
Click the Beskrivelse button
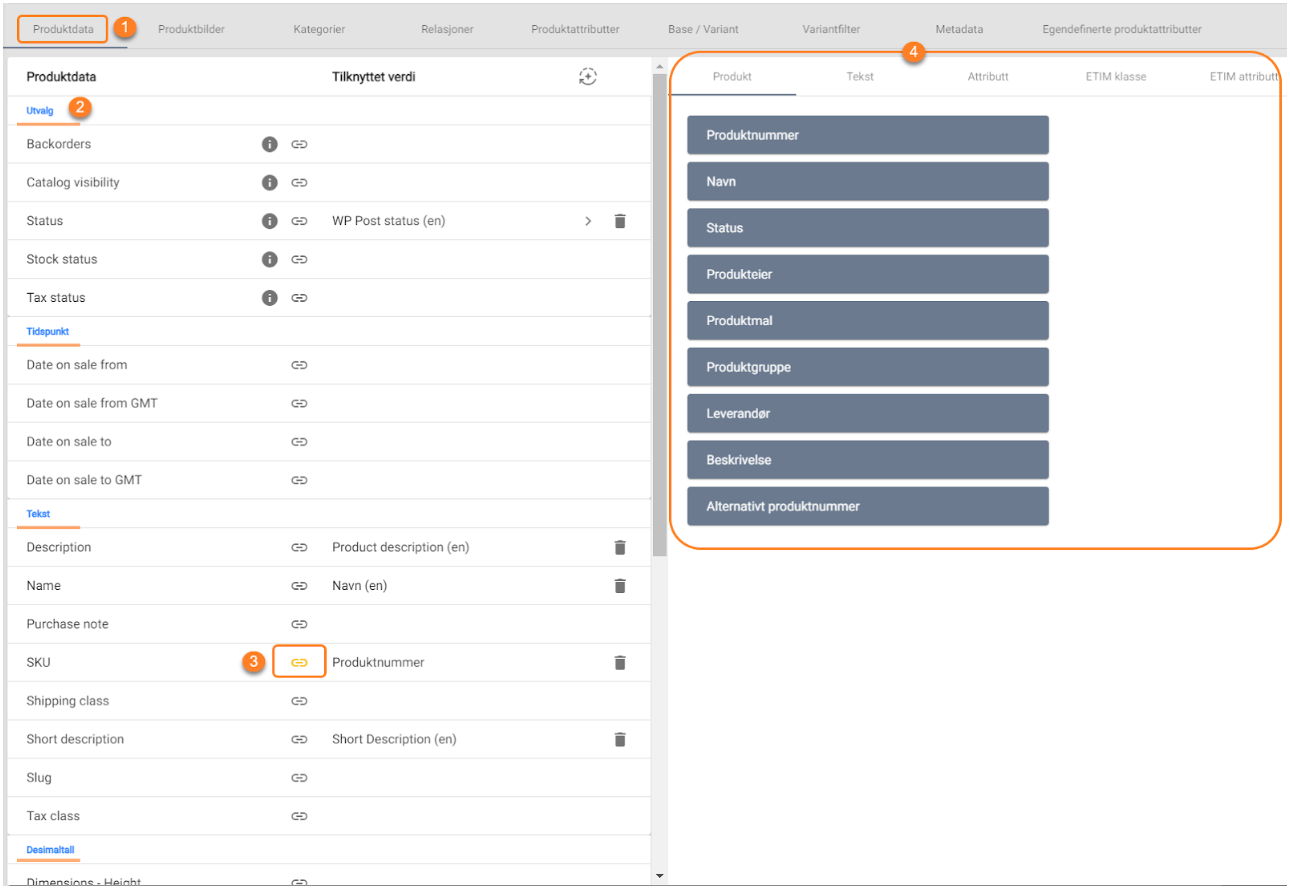868,460
